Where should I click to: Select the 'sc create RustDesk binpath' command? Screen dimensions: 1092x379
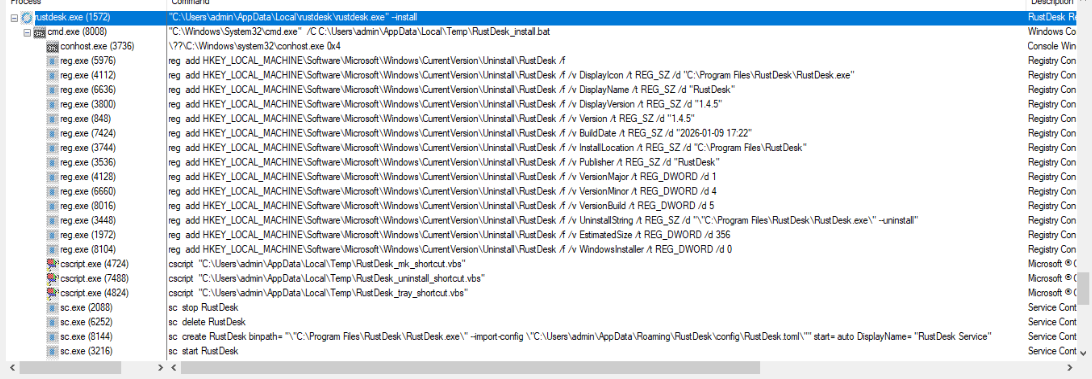click(x=580, y=337)
